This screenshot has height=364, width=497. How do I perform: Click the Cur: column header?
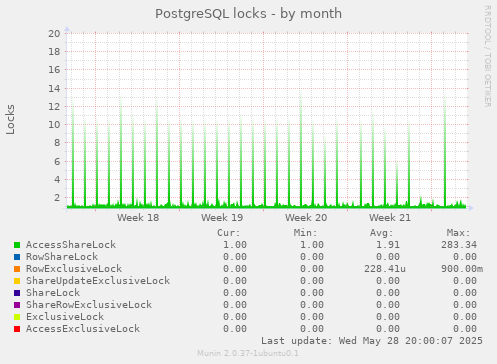click(x=229, y=233)
